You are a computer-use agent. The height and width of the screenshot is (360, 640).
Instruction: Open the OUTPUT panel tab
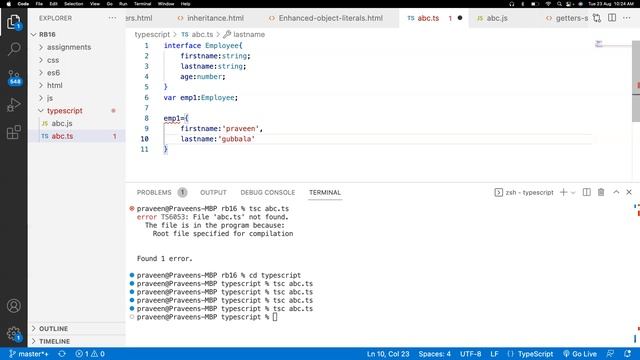(213, 192)
